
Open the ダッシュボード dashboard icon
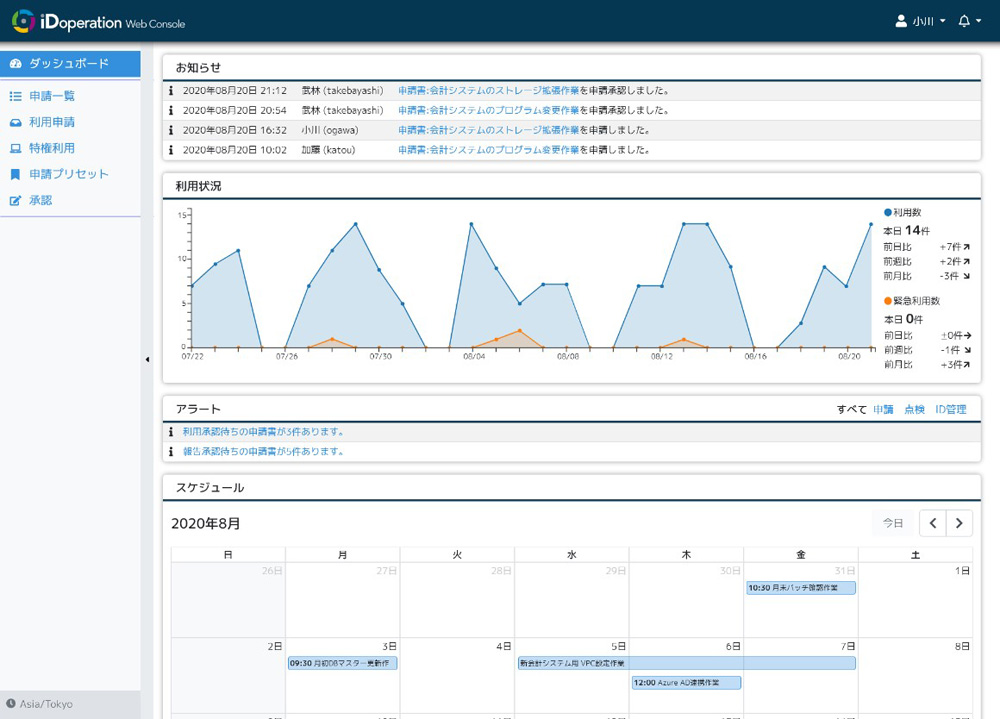point(15,64)
